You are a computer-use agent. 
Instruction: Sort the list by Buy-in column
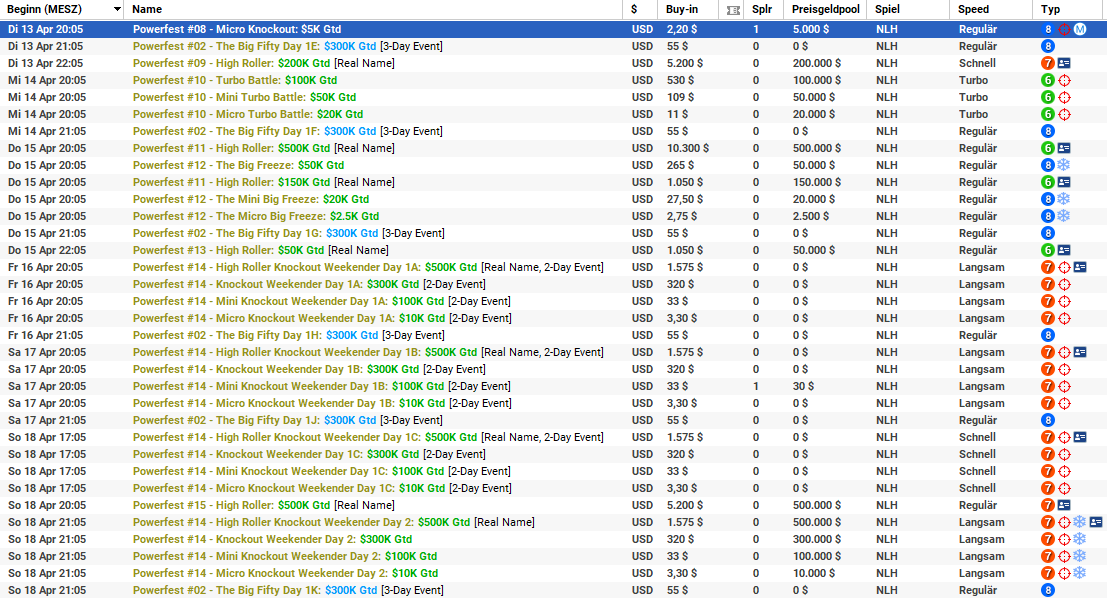pos(682,9)
